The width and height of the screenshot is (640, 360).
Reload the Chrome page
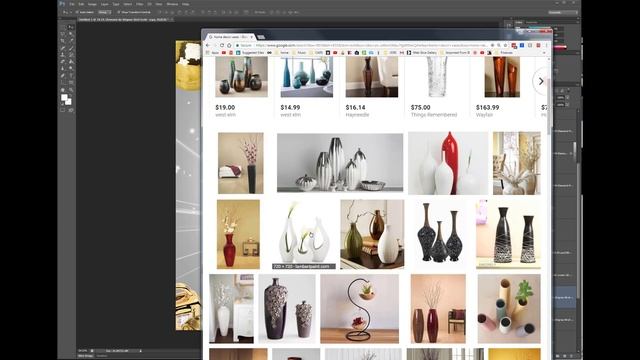tap(222, 45)
